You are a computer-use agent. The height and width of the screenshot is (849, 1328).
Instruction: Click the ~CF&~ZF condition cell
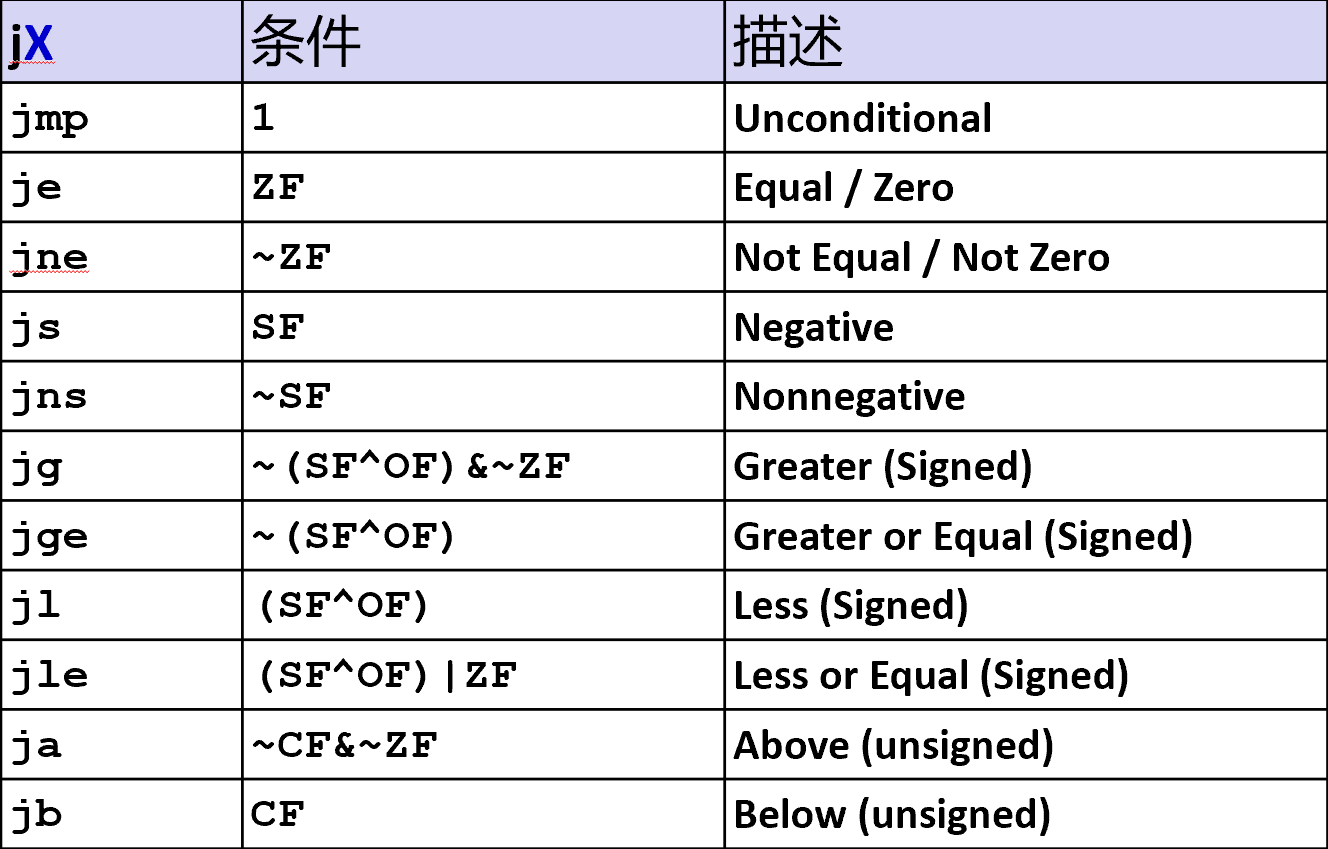pos(344,745)
